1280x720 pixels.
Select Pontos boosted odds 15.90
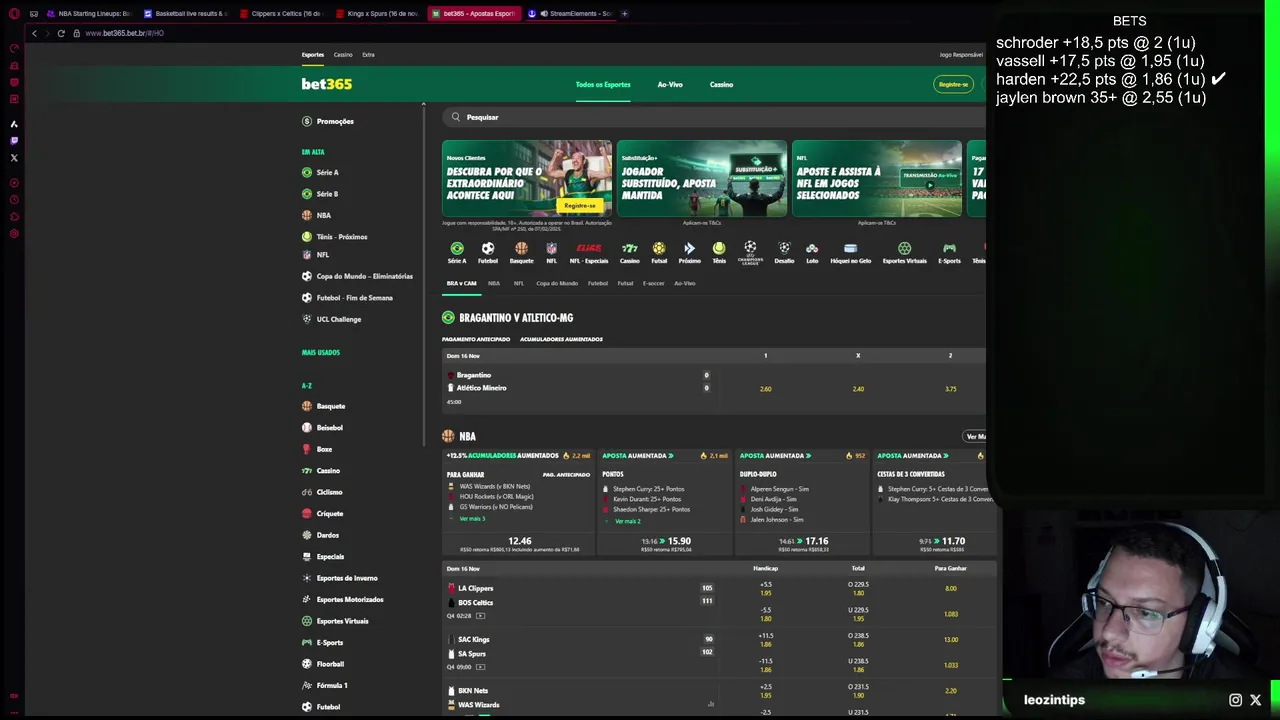click(679, 541)
